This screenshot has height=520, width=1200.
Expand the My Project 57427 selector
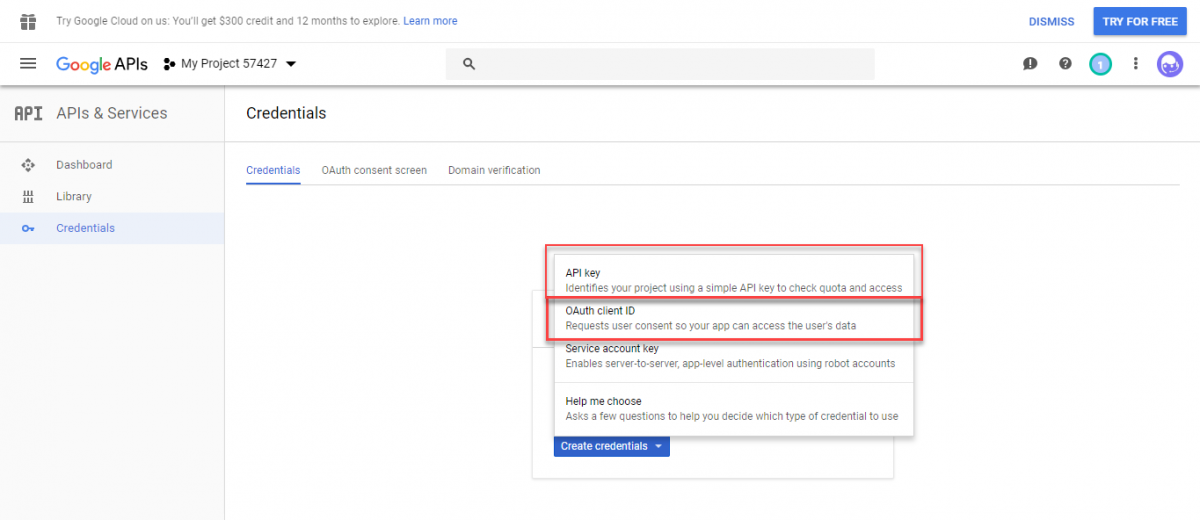coord(231,64)
